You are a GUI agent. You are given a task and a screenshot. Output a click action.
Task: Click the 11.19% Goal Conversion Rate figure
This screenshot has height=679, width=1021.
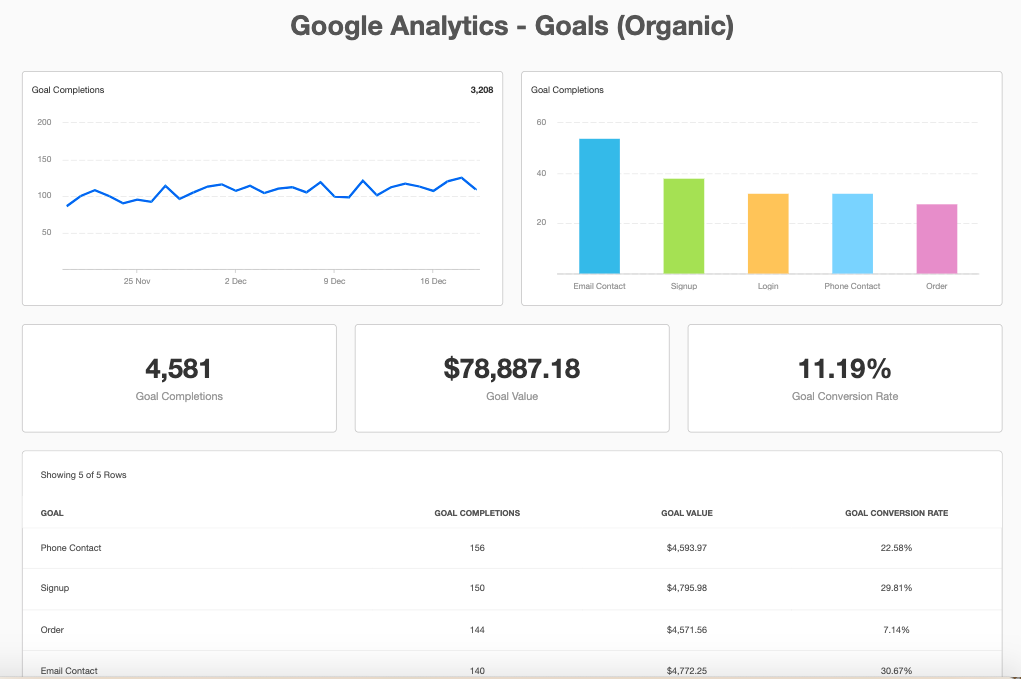click(845, 369)
